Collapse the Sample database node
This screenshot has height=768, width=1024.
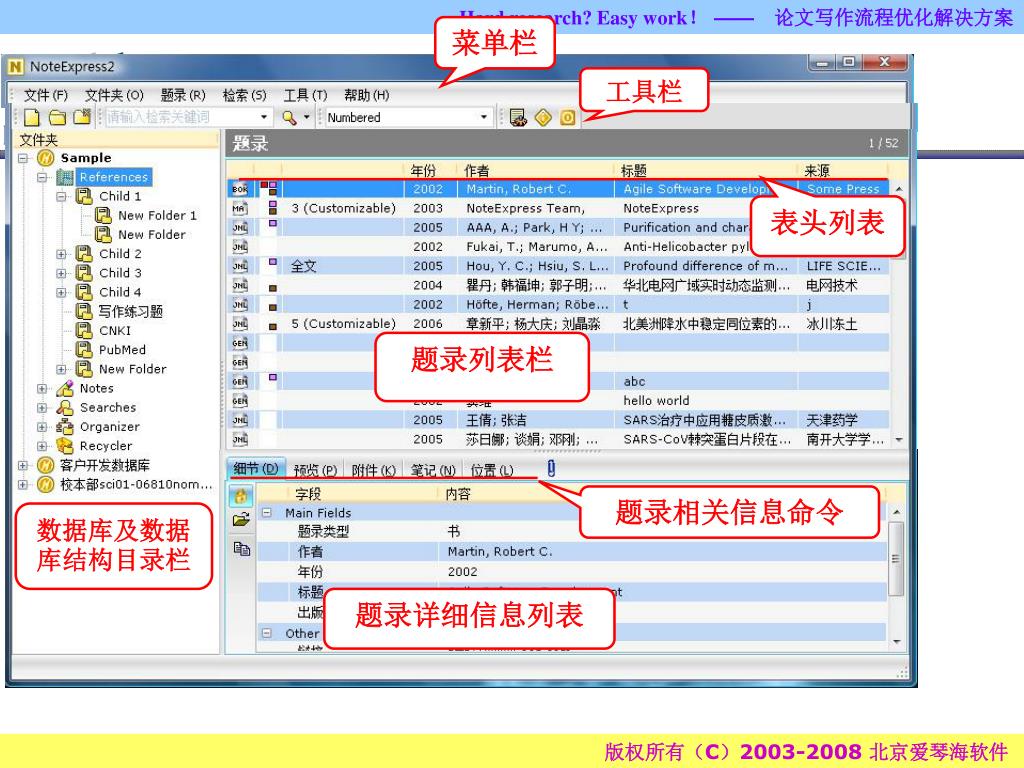(x=23, y=158)
